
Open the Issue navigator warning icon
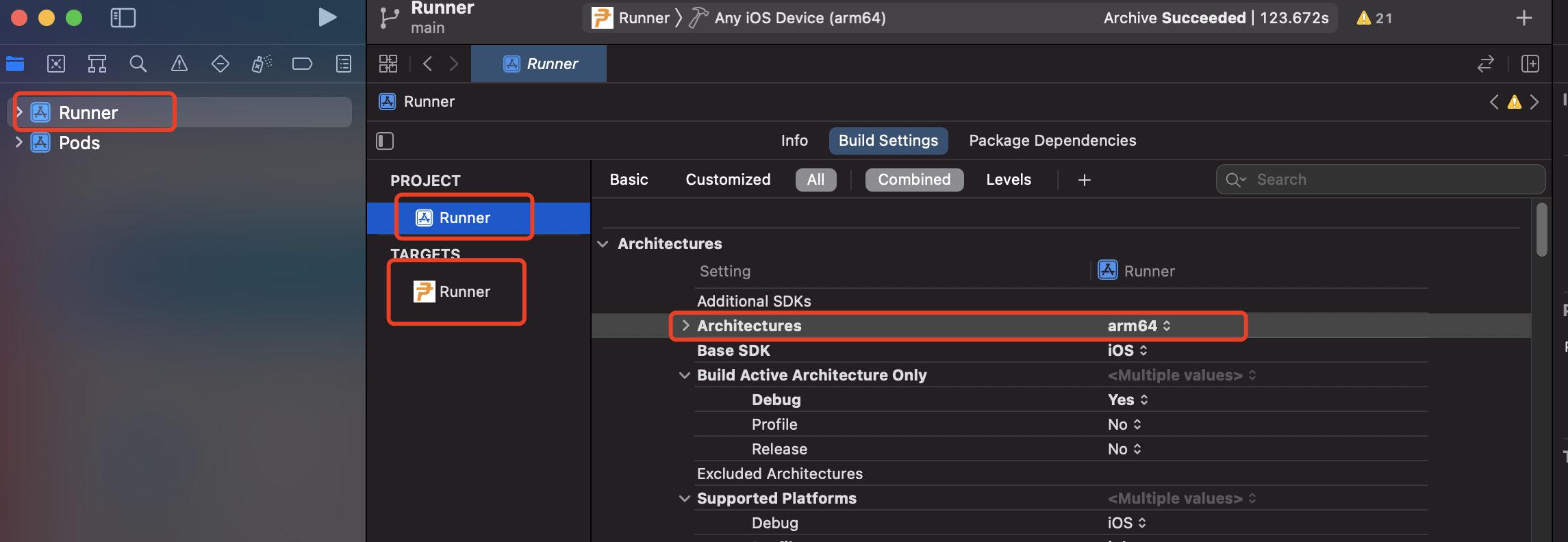(179, 64)
